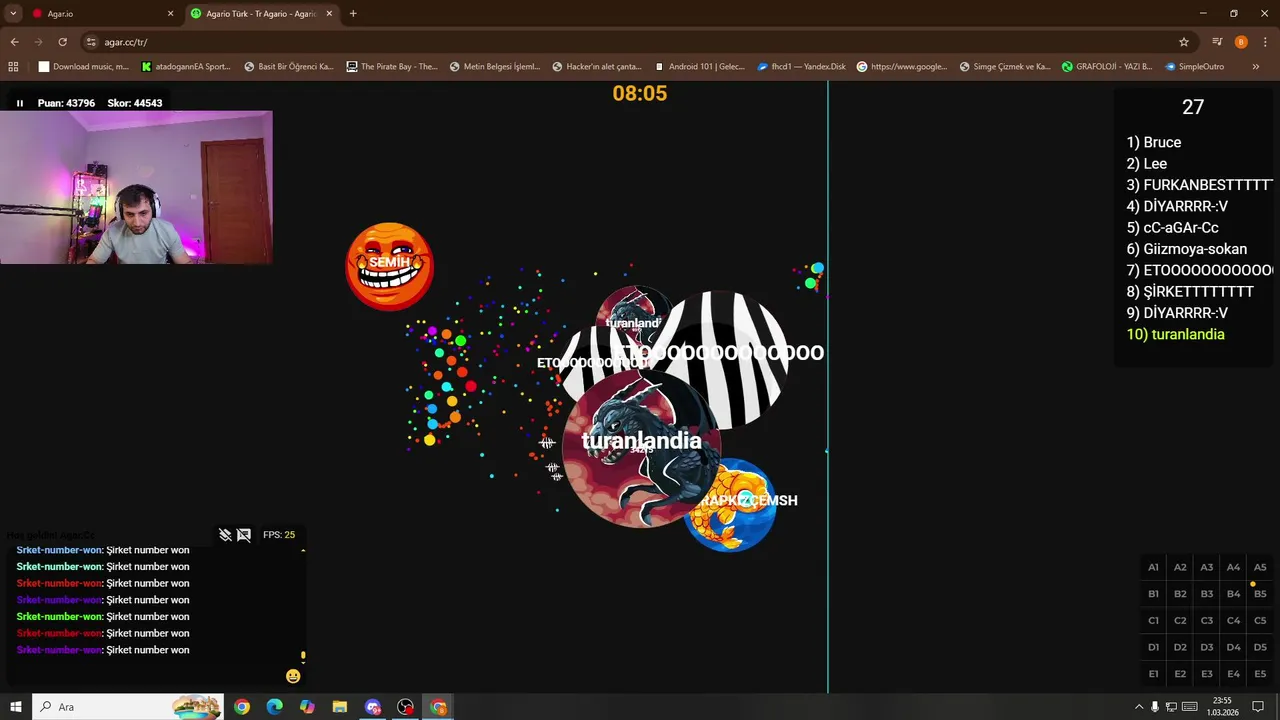Open Microsoft Edge from the taskbar

(275, 707)
